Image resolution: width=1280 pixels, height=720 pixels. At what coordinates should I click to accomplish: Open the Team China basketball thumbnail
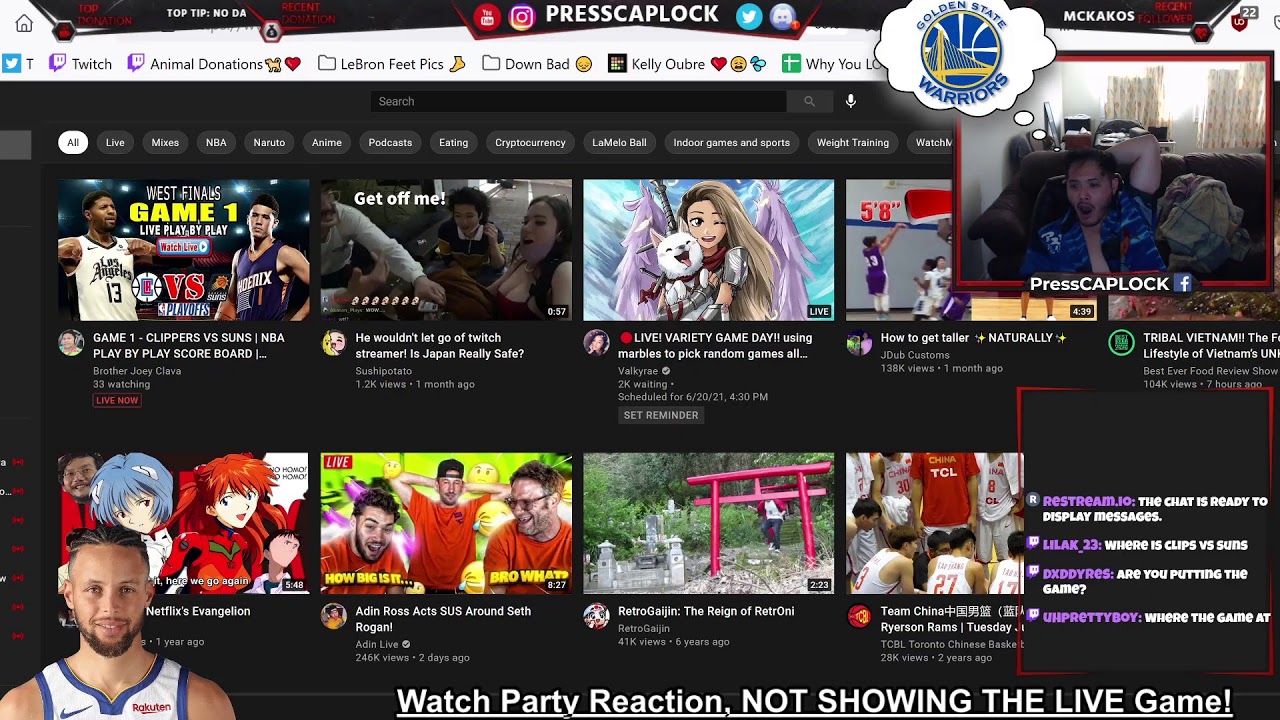[x=934, y=523]
